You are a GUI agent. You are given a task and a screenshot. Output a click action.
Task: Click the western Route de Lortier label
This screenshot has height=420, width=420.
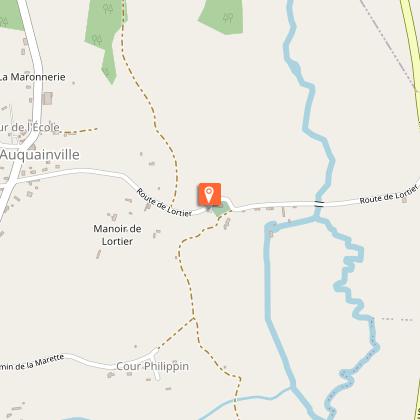coord(164,202)
